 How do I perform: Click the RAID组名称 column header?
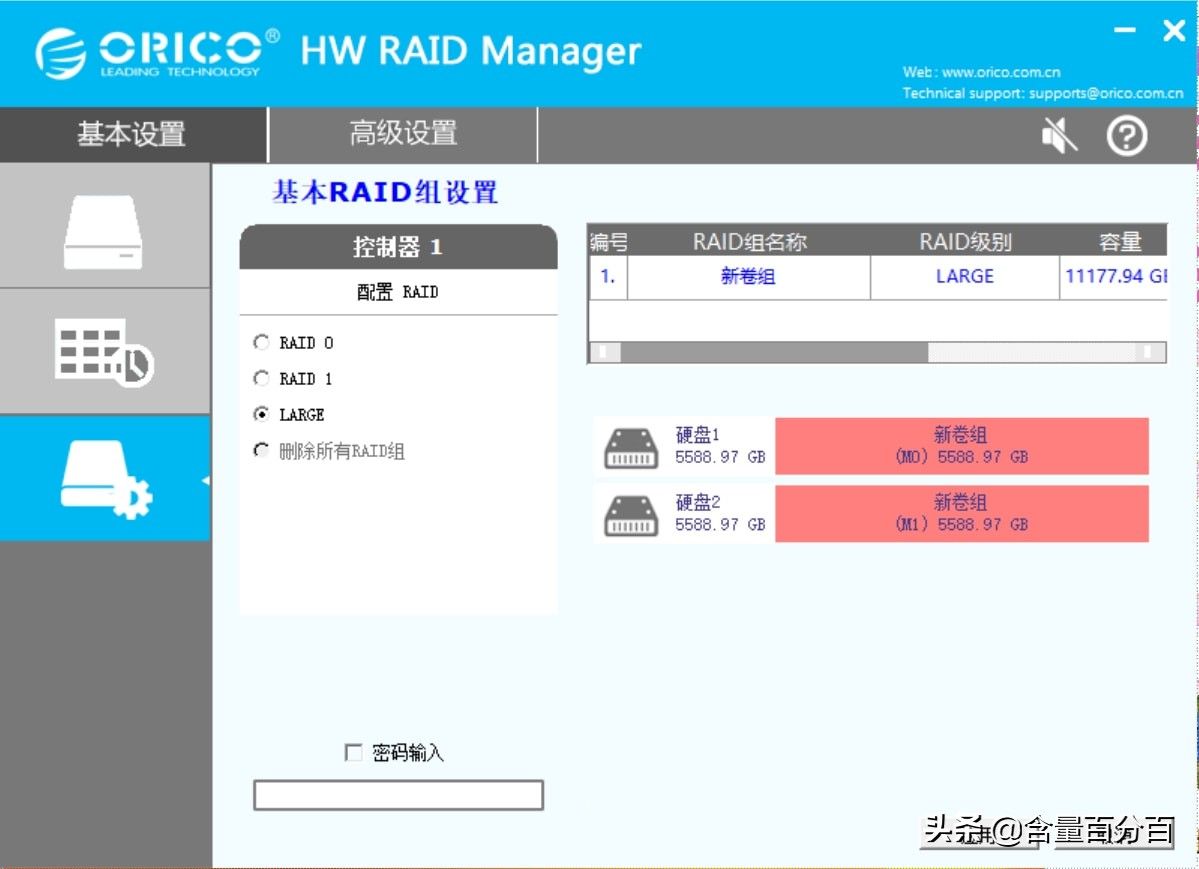(x=749, y=242)
